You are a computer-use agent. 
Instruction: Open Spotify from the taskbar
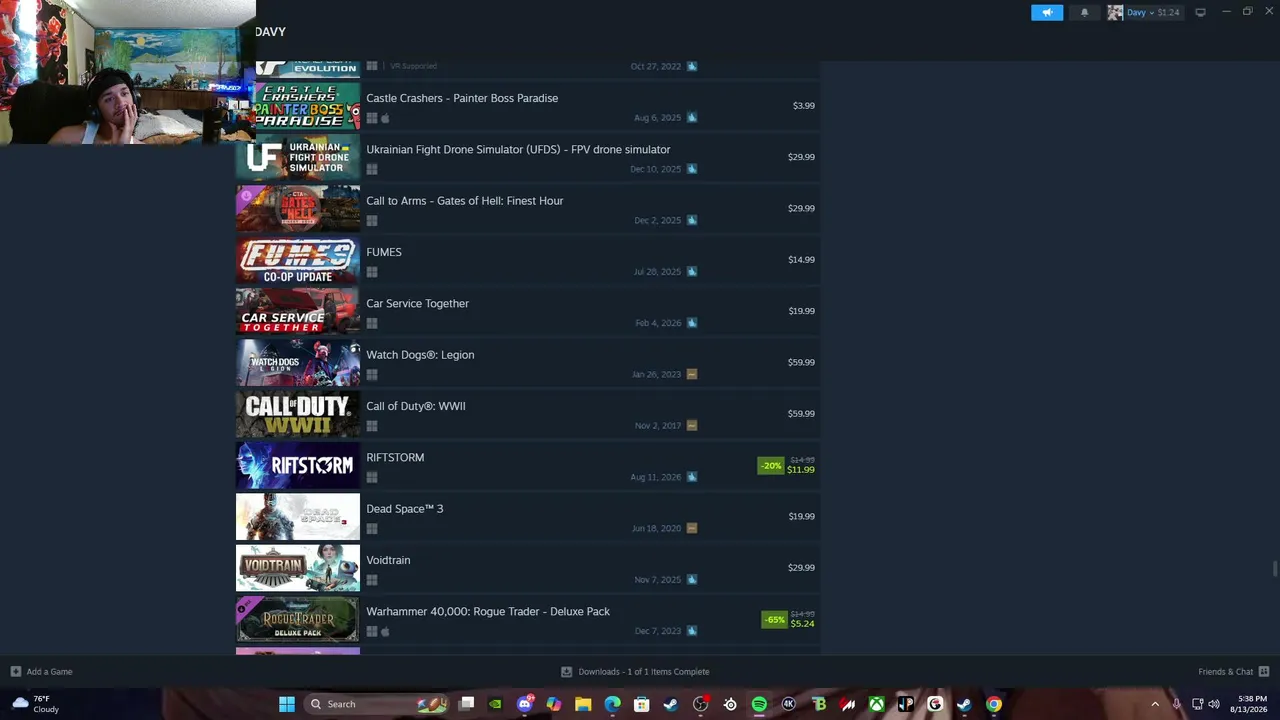coord(759,704)
